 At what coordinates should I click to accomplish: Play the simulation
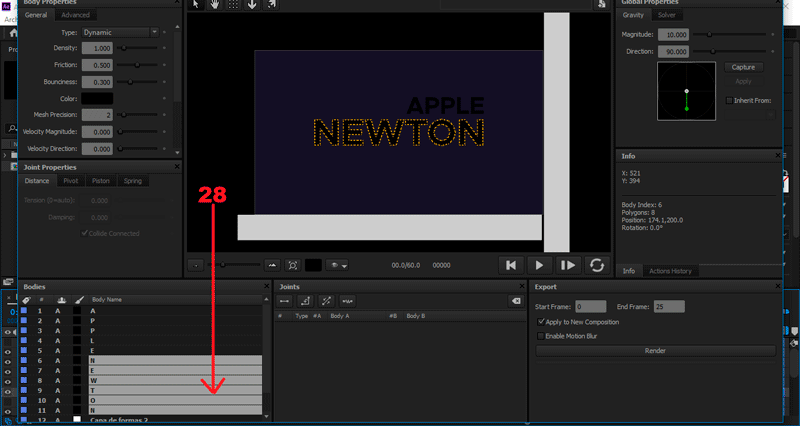tap(539, 265)
